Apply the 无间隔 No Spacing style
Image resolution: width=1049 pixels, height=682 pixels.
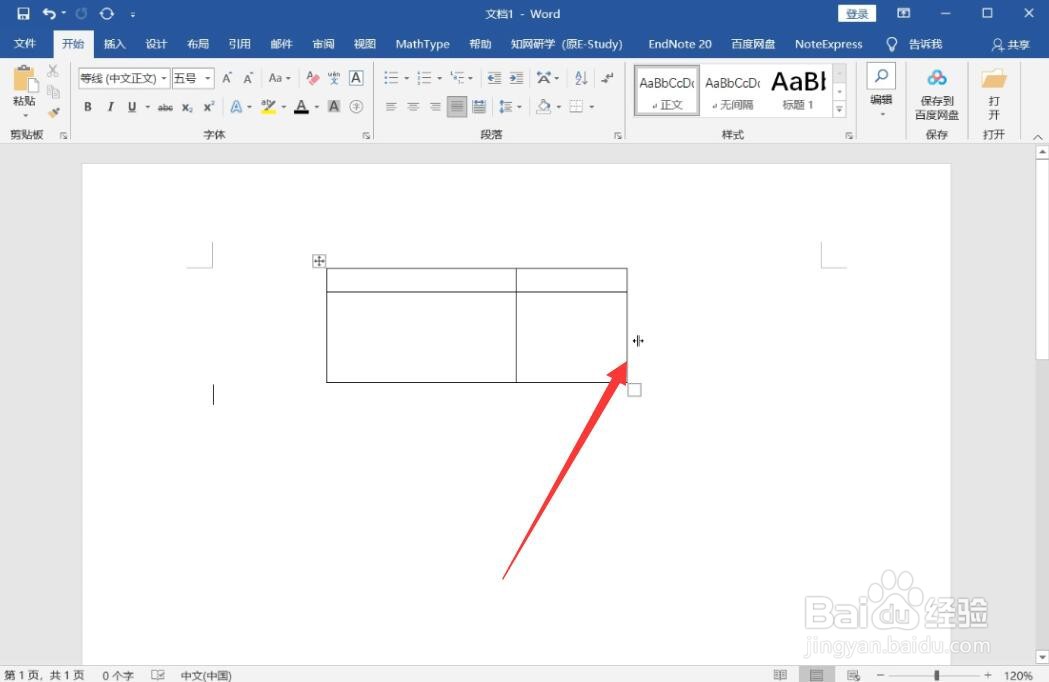tap(733, 90)
